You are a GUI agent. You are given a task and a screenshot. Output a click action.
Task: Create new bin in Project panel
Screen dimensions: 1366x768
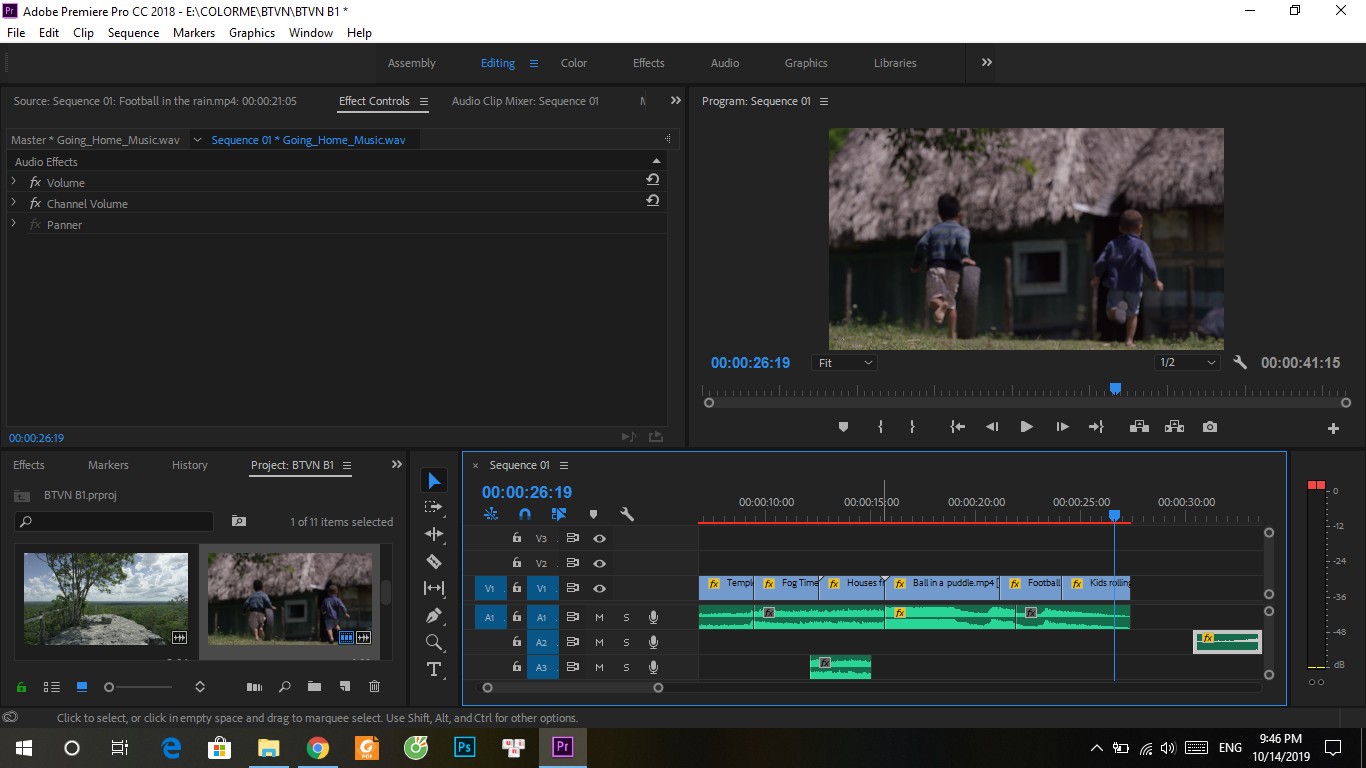point(314,687)
